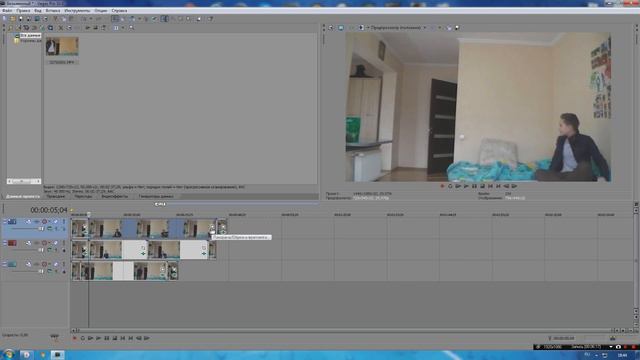Open Compositing Mode for track 1

50,229
